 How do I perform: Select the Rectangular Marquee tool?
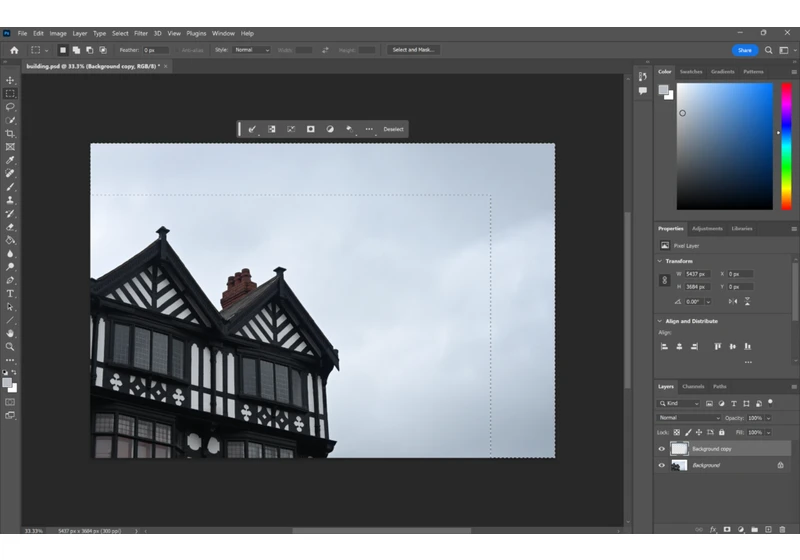(x=10, y=93)
